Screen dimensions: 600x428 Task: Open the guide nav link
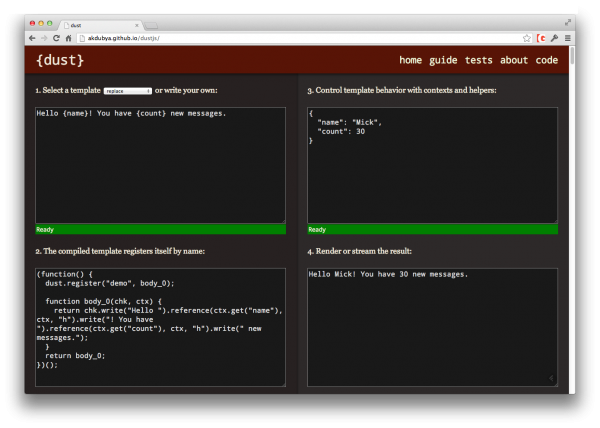point(443,60)
